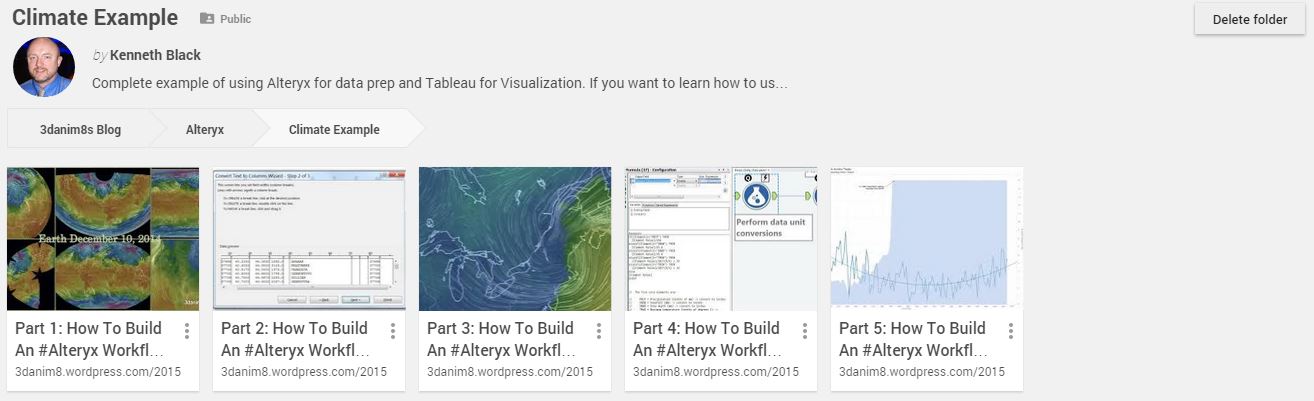Click the wordpress URL under Part 3
The image size is (1314, 401).
[510, 372]
